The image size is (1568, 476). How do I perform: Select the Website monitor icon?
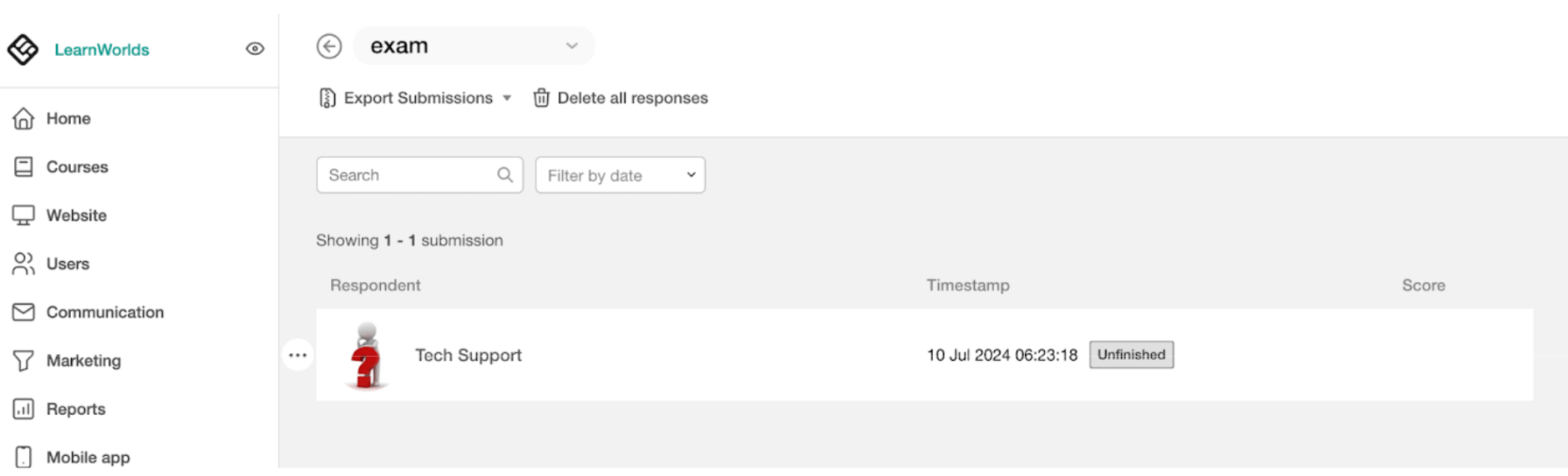(23, 215)
